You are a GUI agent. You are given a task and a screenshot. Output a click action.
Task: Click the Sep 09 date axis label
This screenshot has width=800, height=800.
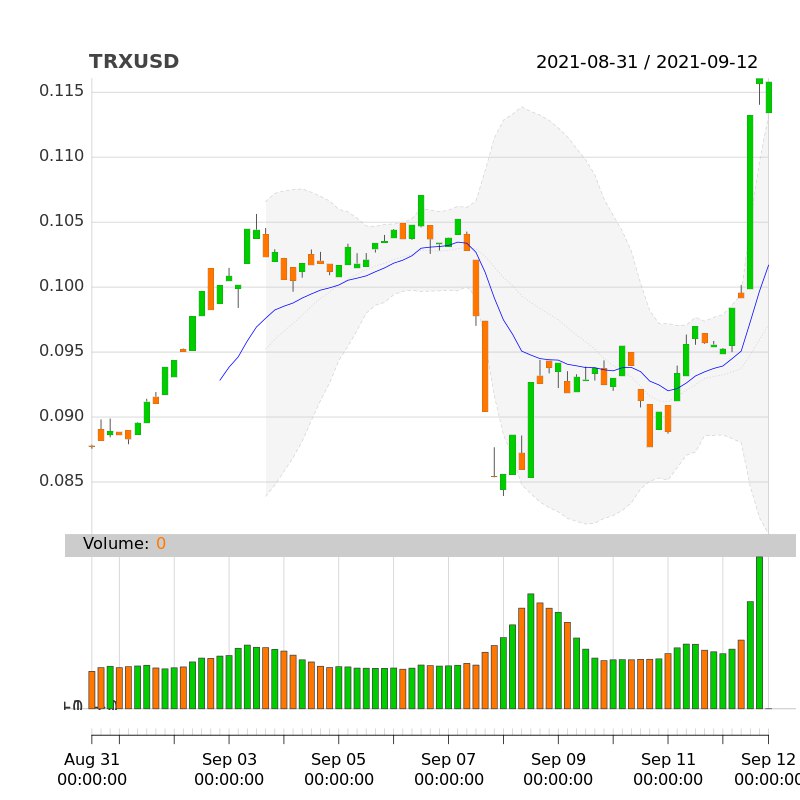tap(558, 769)
